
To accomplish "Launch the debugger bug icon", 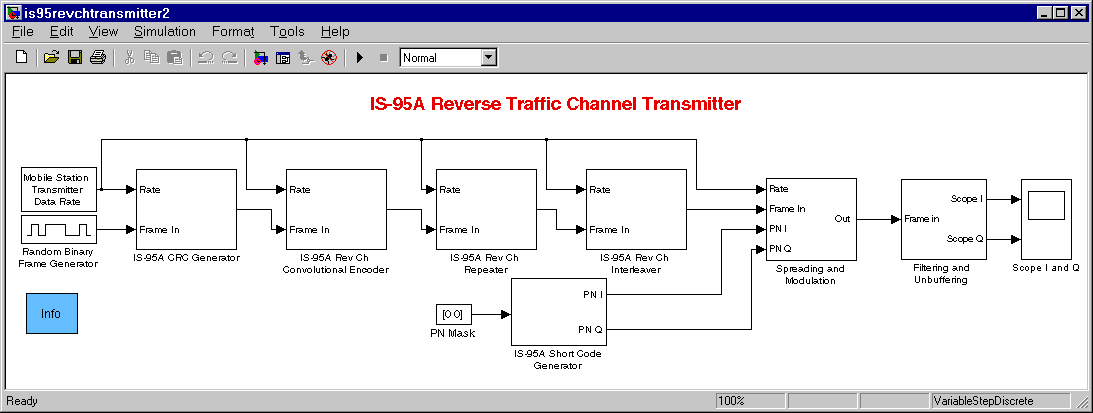I will 329,57.
